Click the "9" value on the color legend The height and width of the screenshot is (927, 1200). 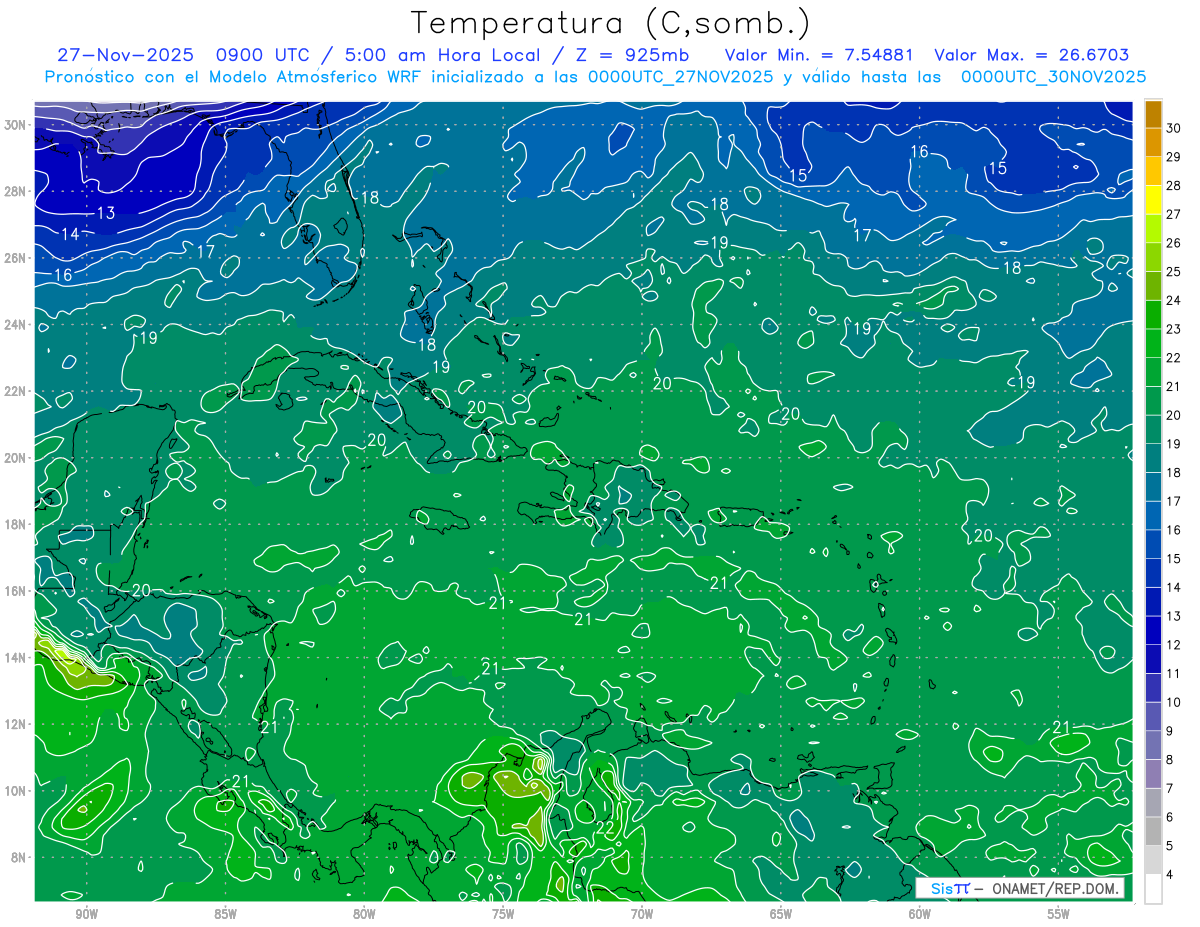[1171, 731]
